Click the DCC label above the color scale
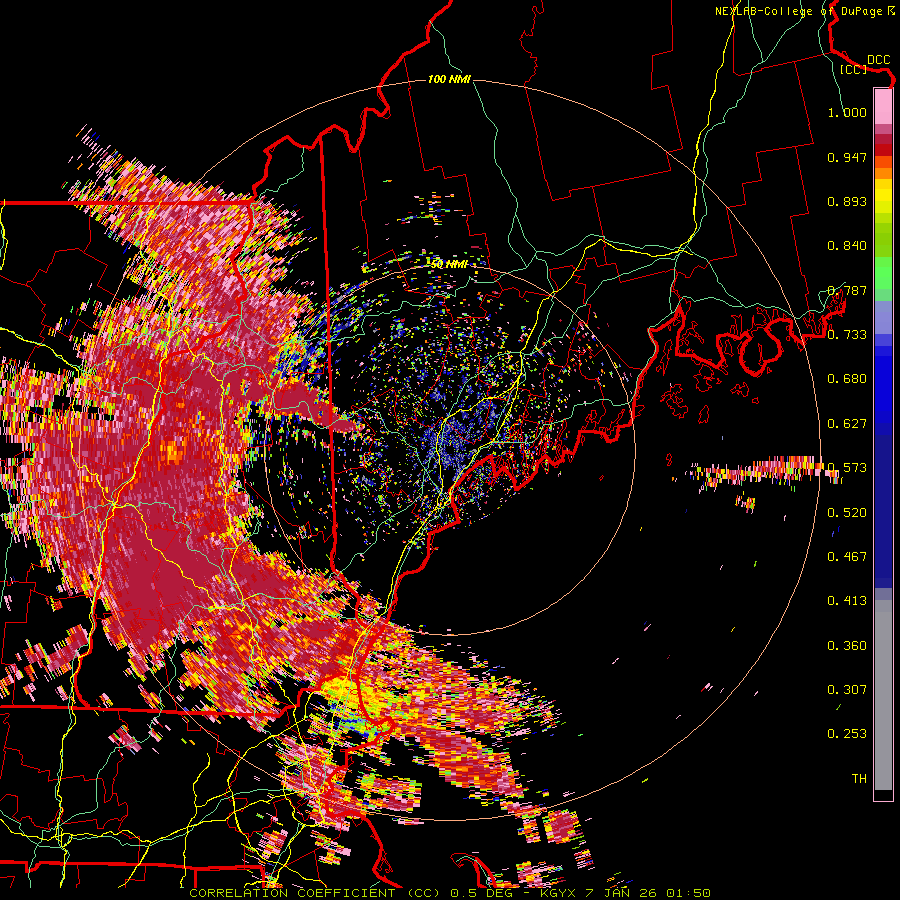Viewport: 900px width, 900px height. pyautogui.click(x=878, y=60)
